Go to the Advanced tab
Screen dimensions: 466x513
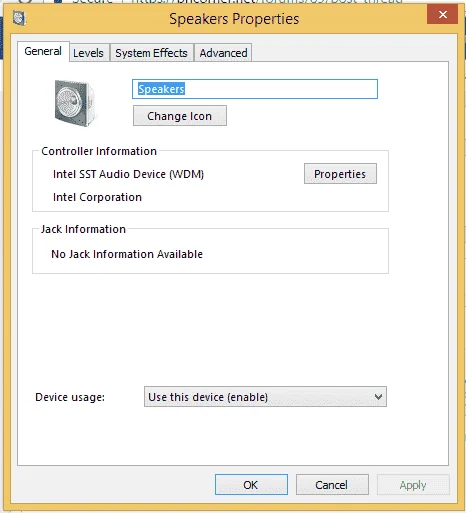223,53
